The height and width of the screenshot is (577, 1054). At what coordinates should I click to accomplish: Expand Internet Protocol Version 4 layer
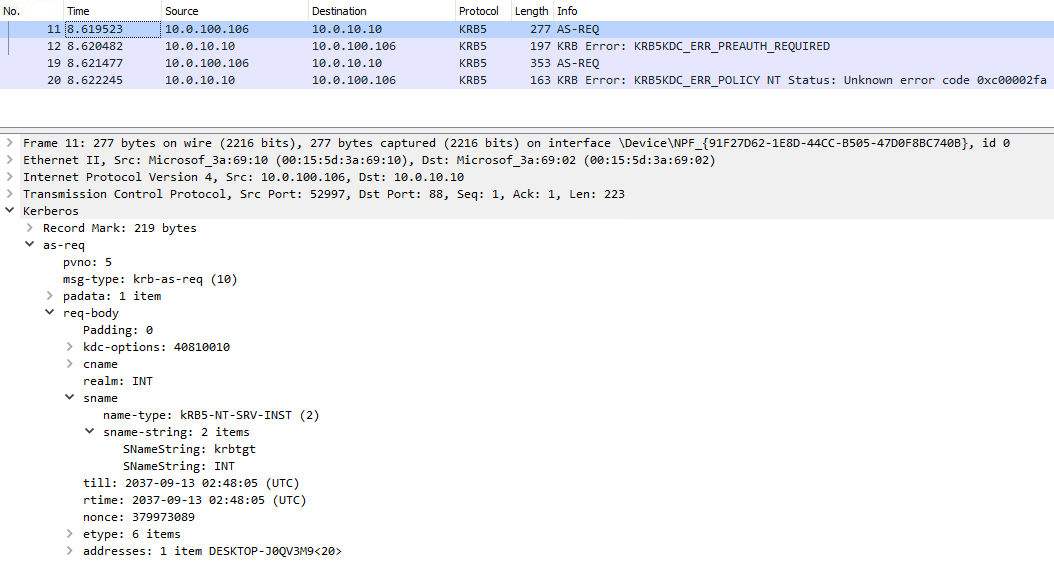pyautogui.click(x=9, y=177)
